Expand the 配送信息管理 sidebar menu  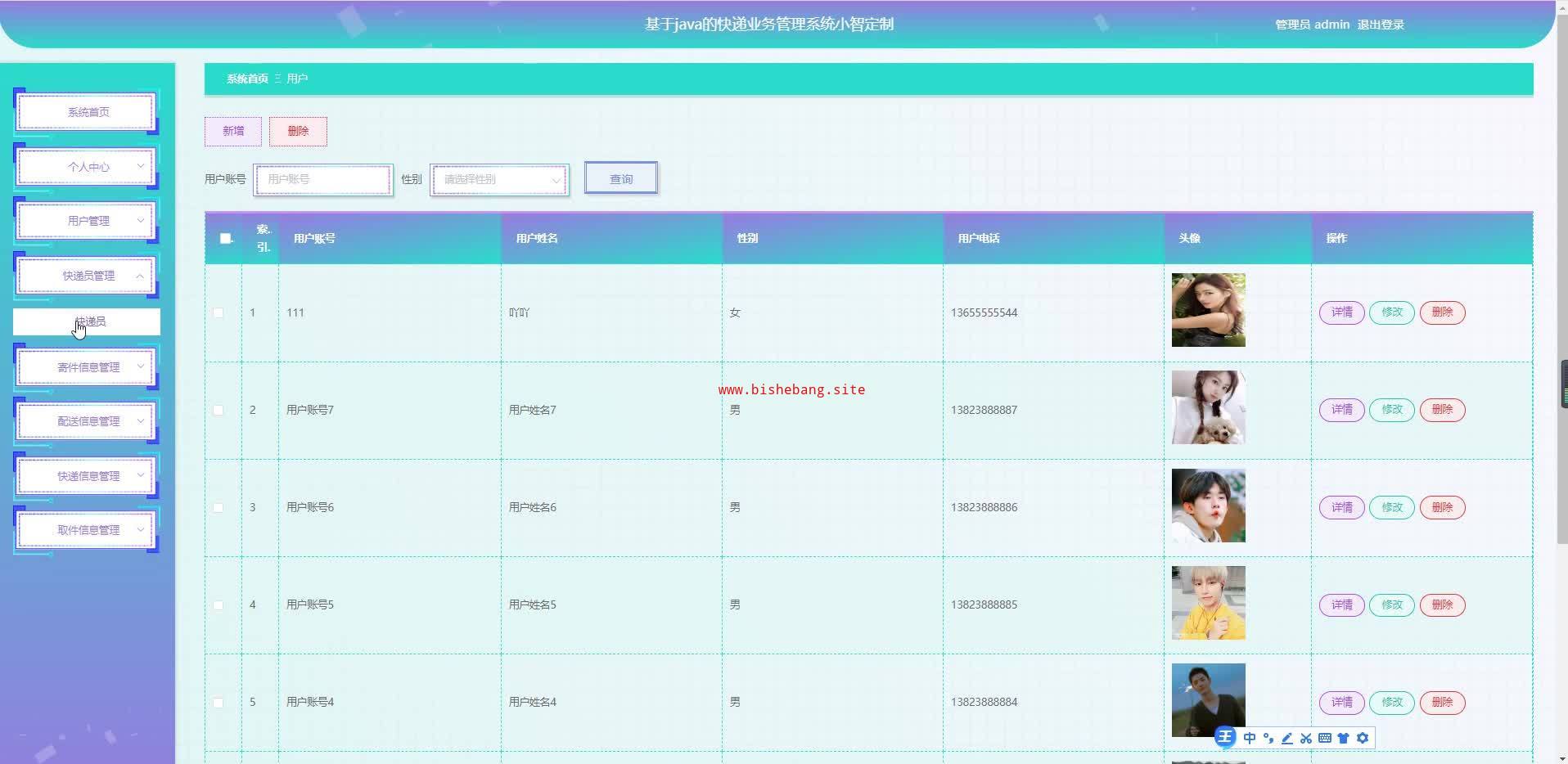86,421
